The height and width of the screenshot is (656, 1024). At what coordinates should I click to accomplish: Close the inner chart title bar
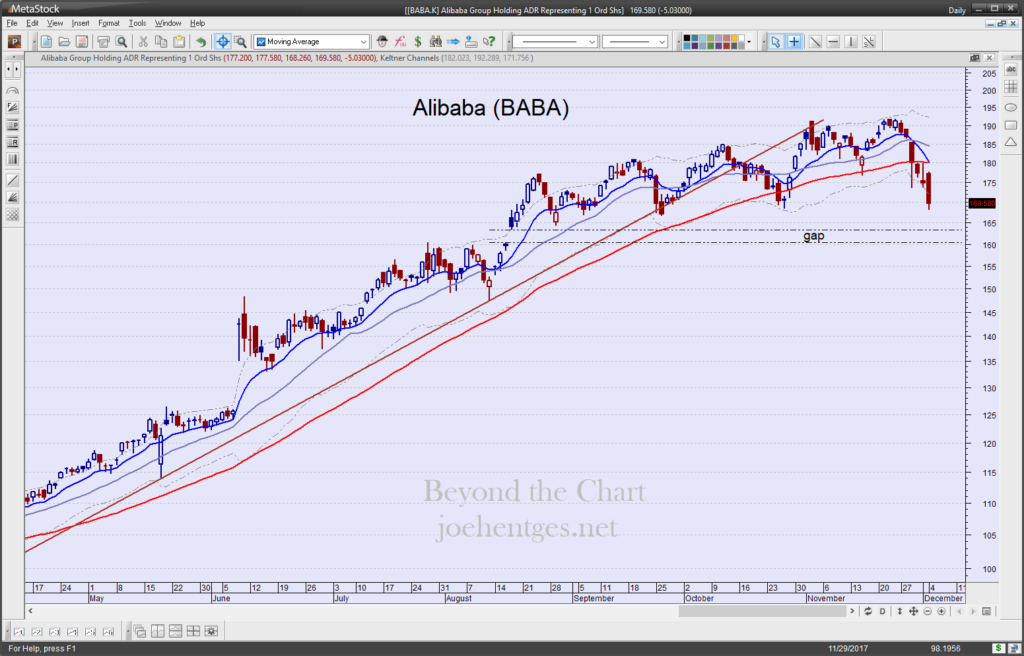[989, 57]
